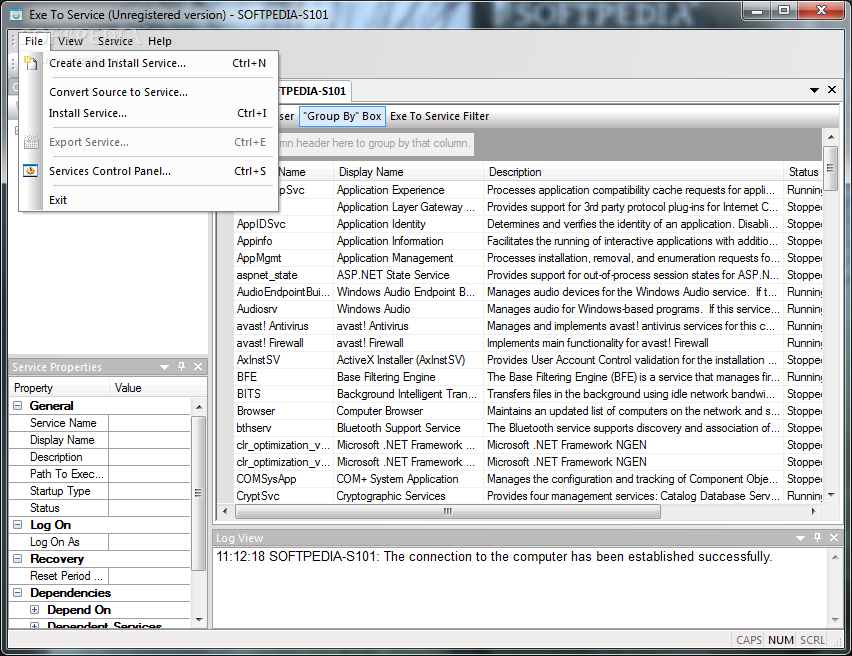Click the Services Control Panel menu icon
Screen dimensions: 852x656
pyautogui.click(x=31, y=171)
